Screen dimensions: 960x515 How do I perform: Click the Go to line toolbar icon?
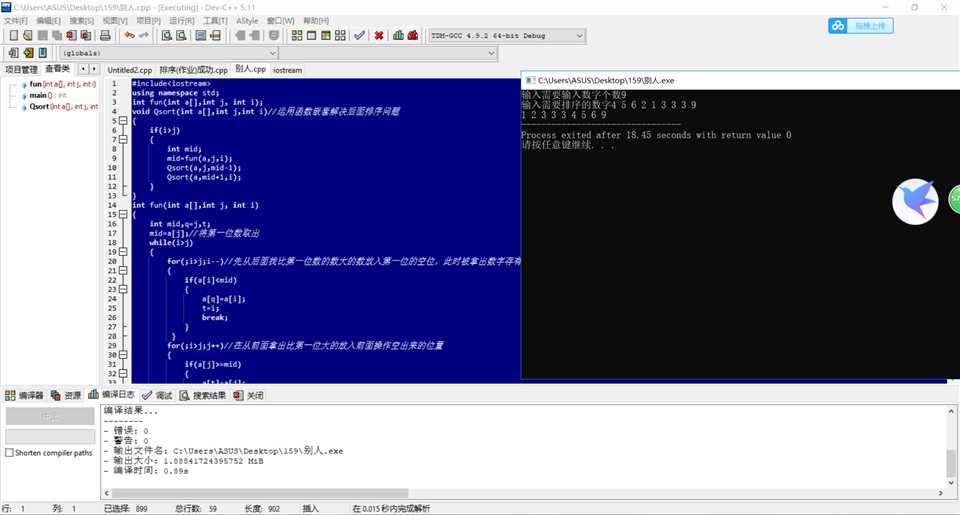click(216, 36)
